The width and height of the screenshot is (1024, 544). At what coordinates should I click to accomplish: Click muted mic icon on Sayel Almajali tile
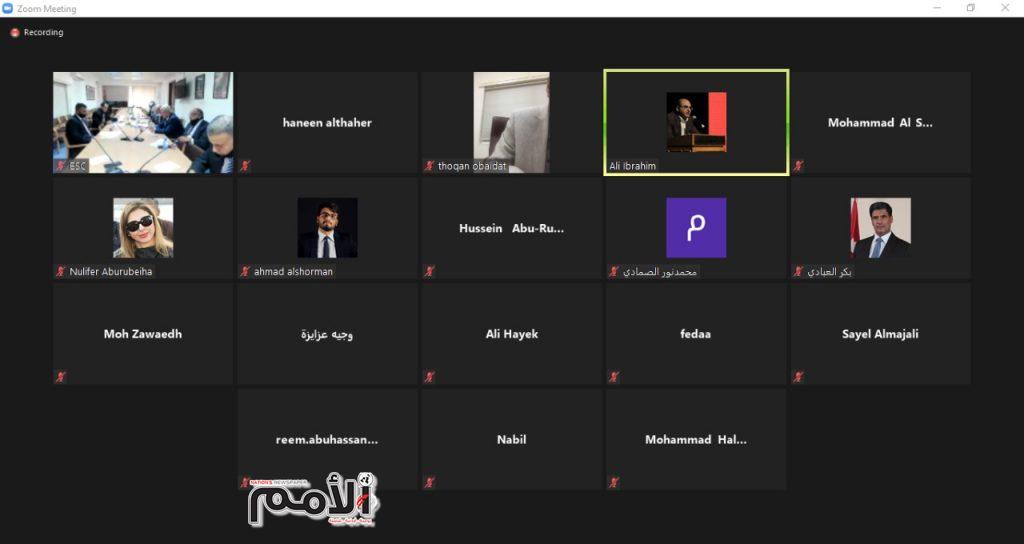(x=797, y=377)
